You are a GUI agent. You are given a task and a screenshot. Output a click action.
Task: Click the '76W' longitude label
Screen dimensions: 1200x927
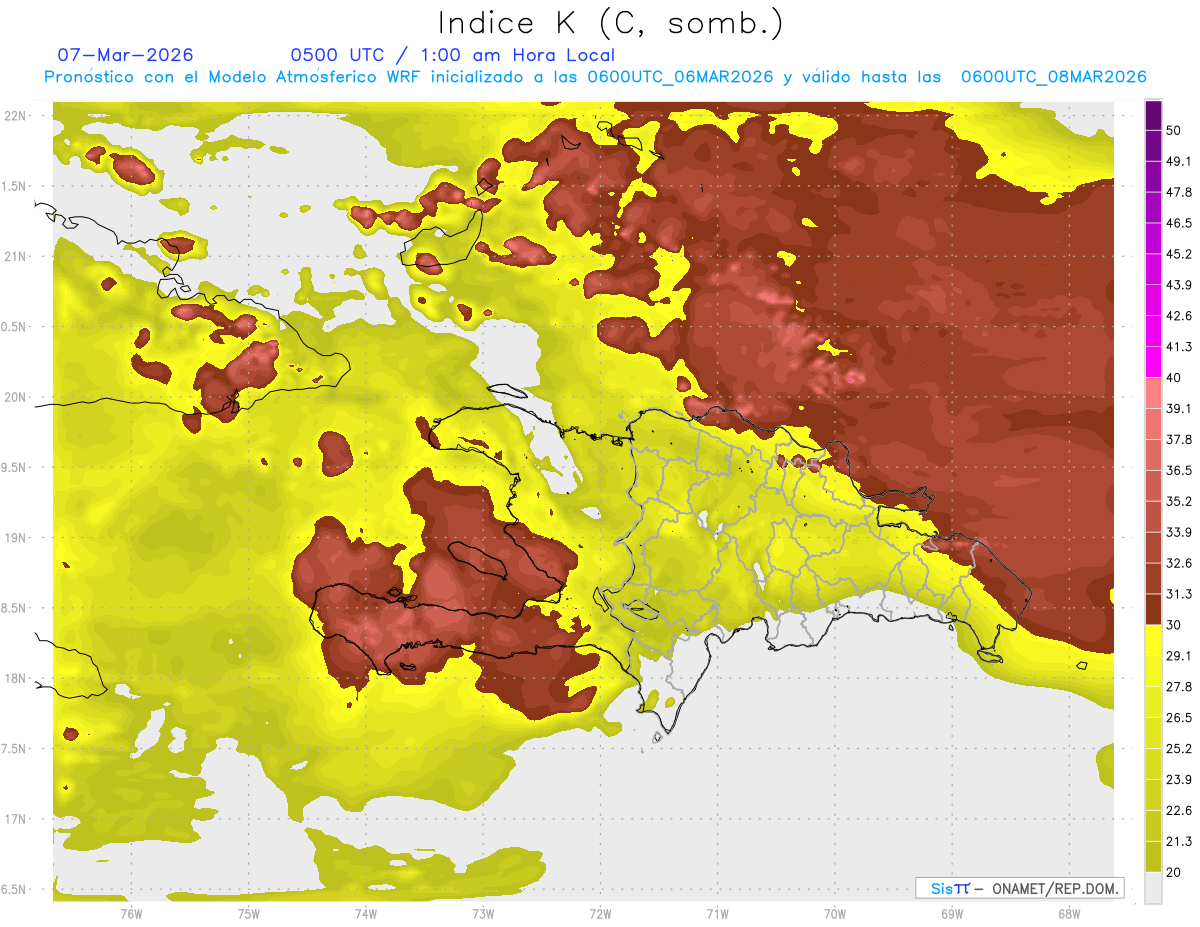[x=131, y=914]
